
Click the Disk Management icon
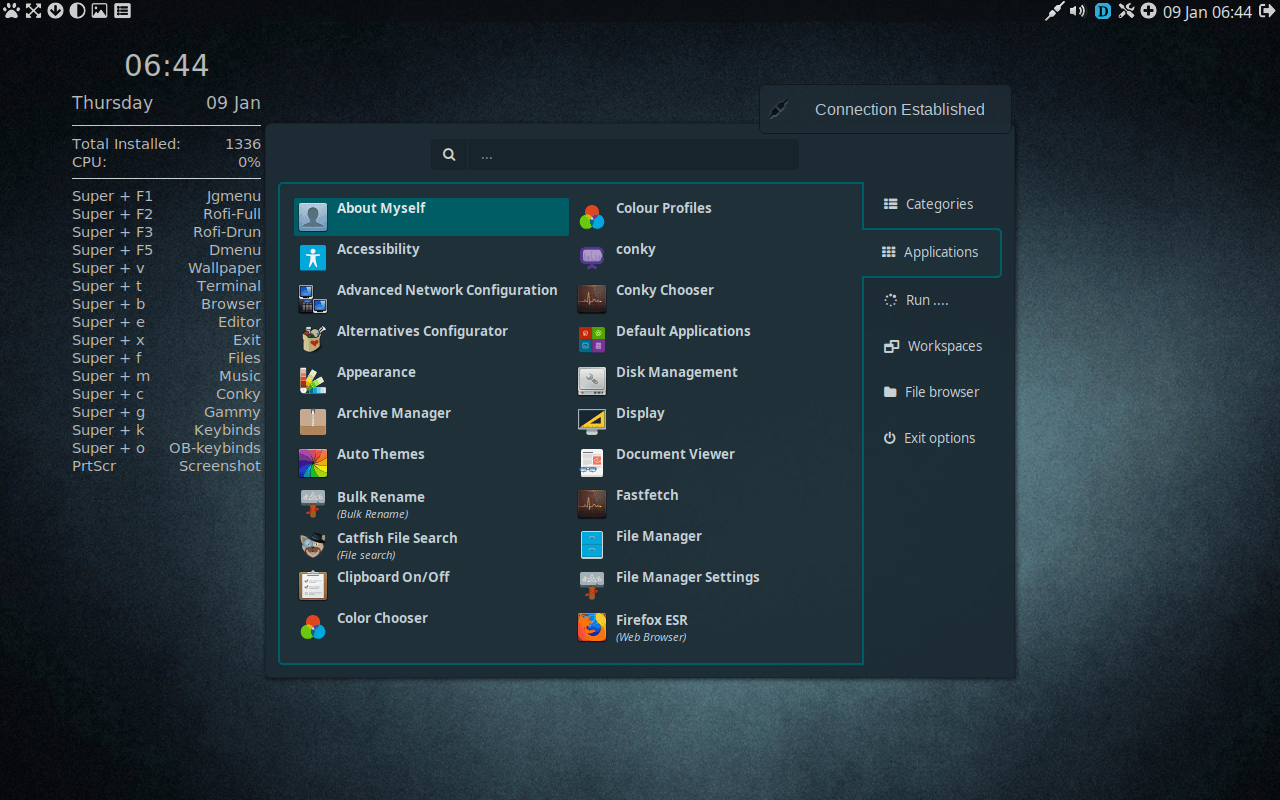592,380
